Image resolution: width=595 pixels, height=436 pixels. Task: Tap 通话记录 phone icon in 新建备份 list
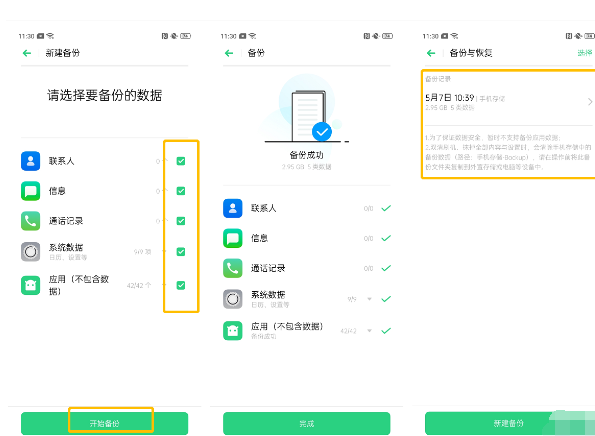point(30,221)
